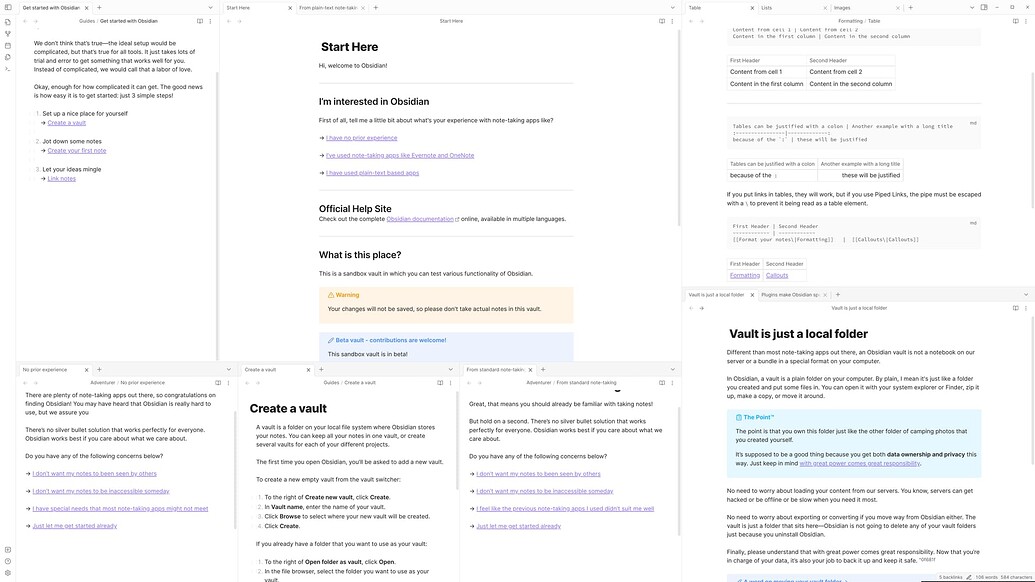Image resolution: width=1035 pixels, height=582 pixels.
Task: Follow Create your first note link
Action: (x=77, y=150)
